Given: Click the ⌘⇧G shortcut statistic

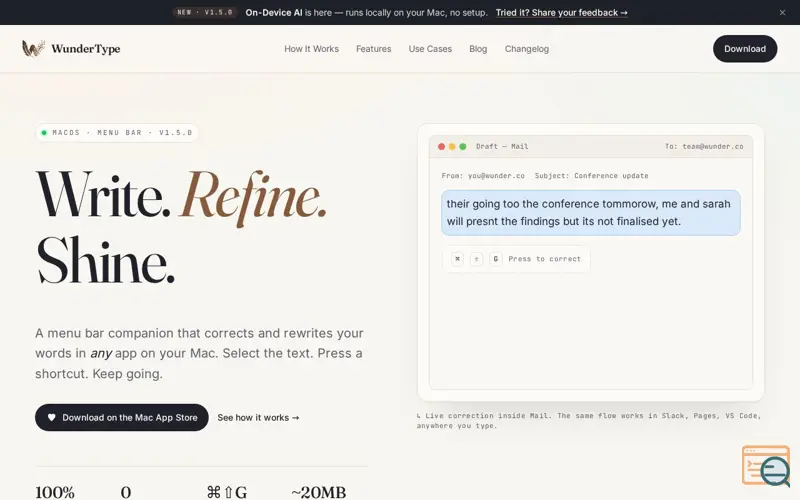Looking at the screenshot, I should click(227, 492).
